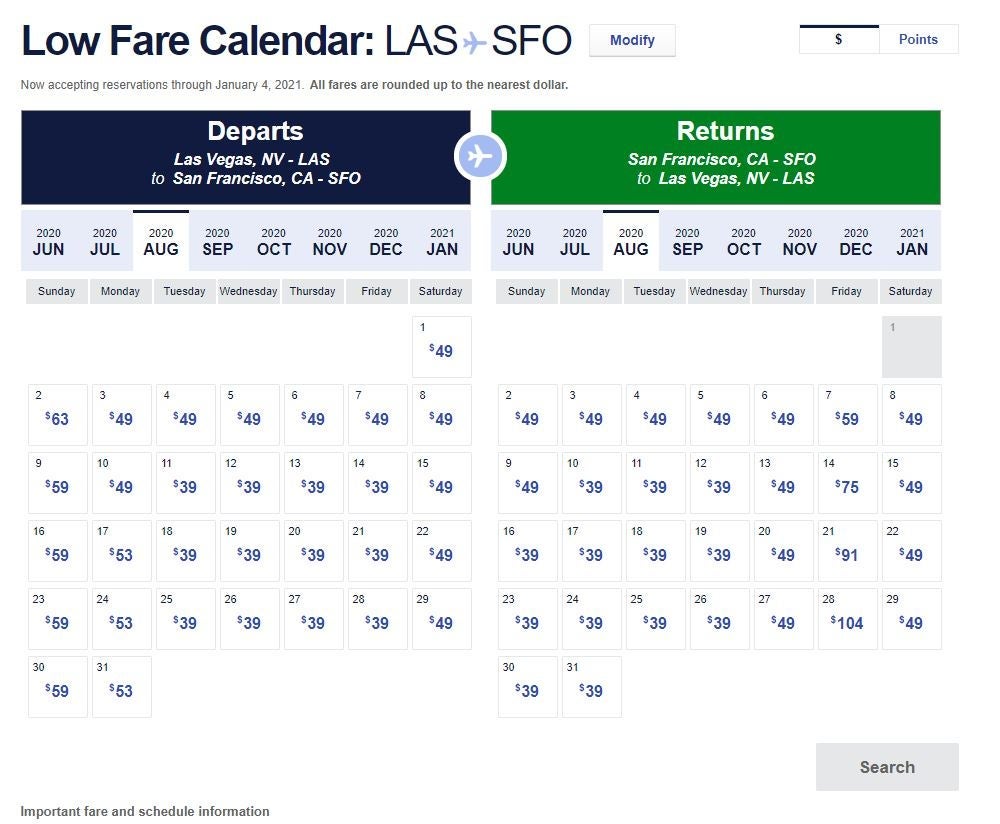Open DEC 2020 tab under Returns
Image resolution: width=1000 pixels, height=824 pixels.
tap(855, 242)
